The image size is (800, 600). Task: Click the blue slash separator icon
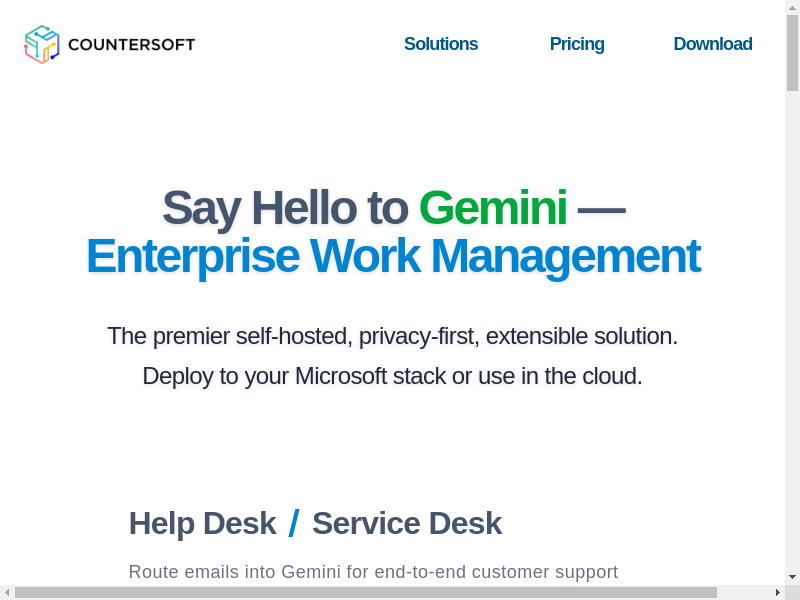pyautogui.click(x=294, y=523)
